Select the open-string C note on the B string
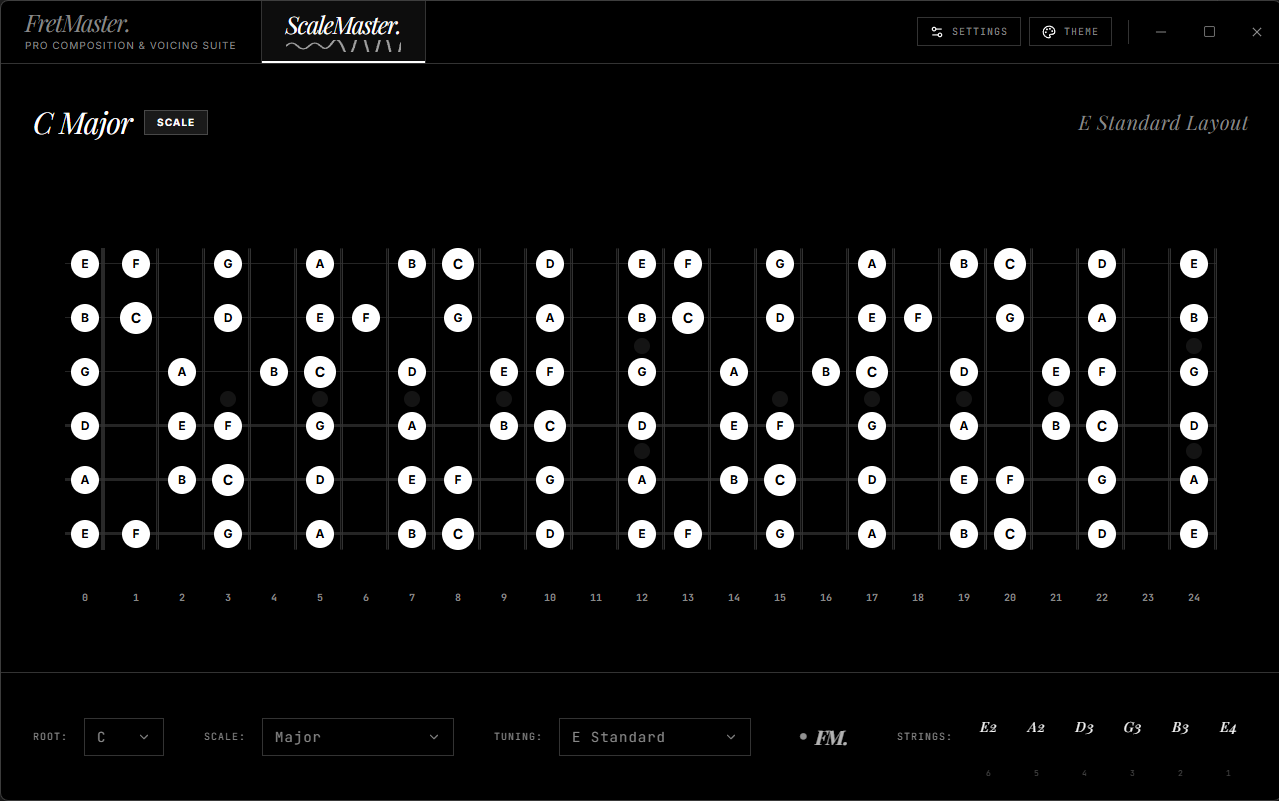Viewport: 1279px width, 801px height. pos(135,318)
